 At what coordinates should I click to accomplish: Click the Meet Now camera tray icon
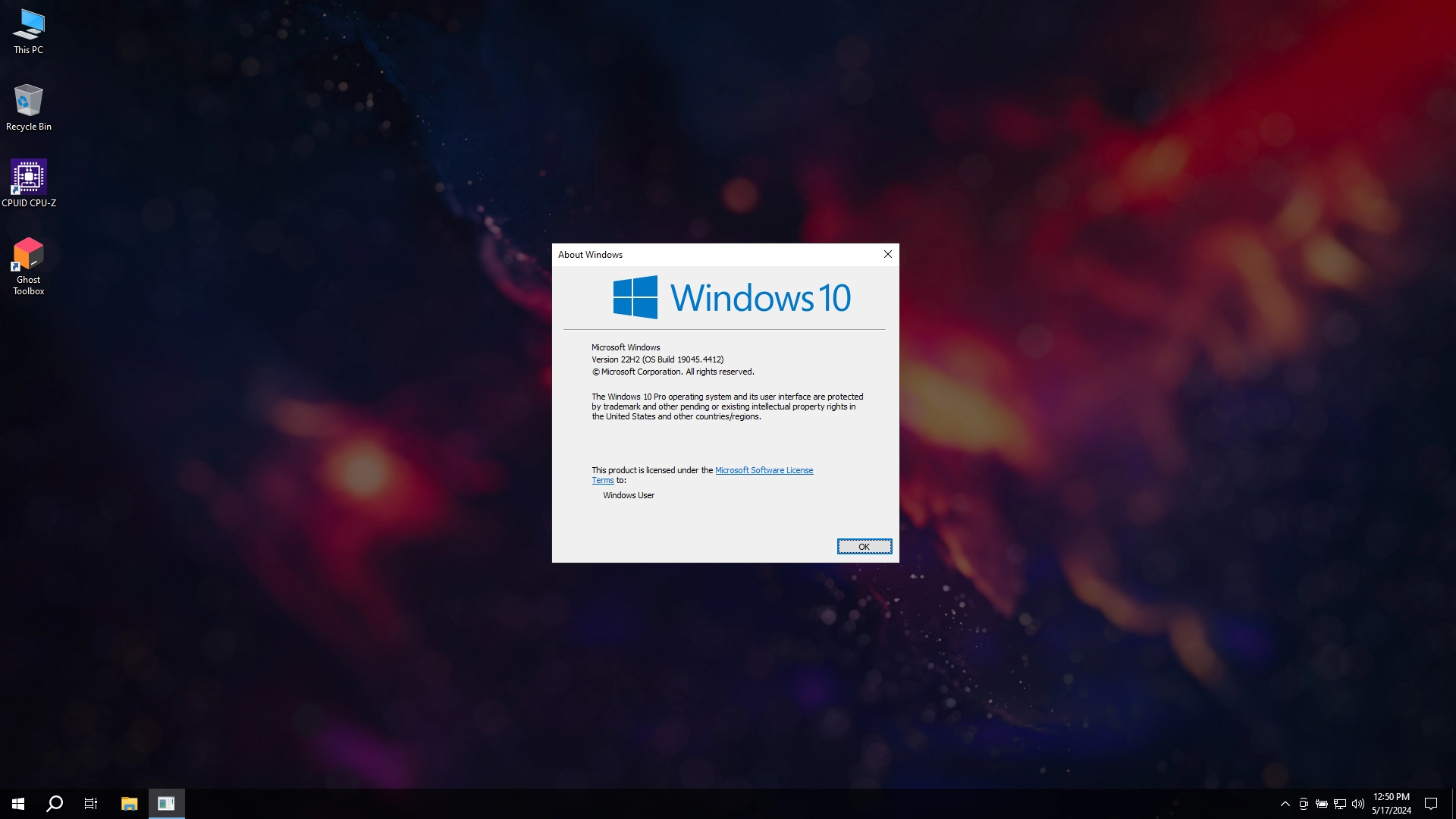(1304, 804)
